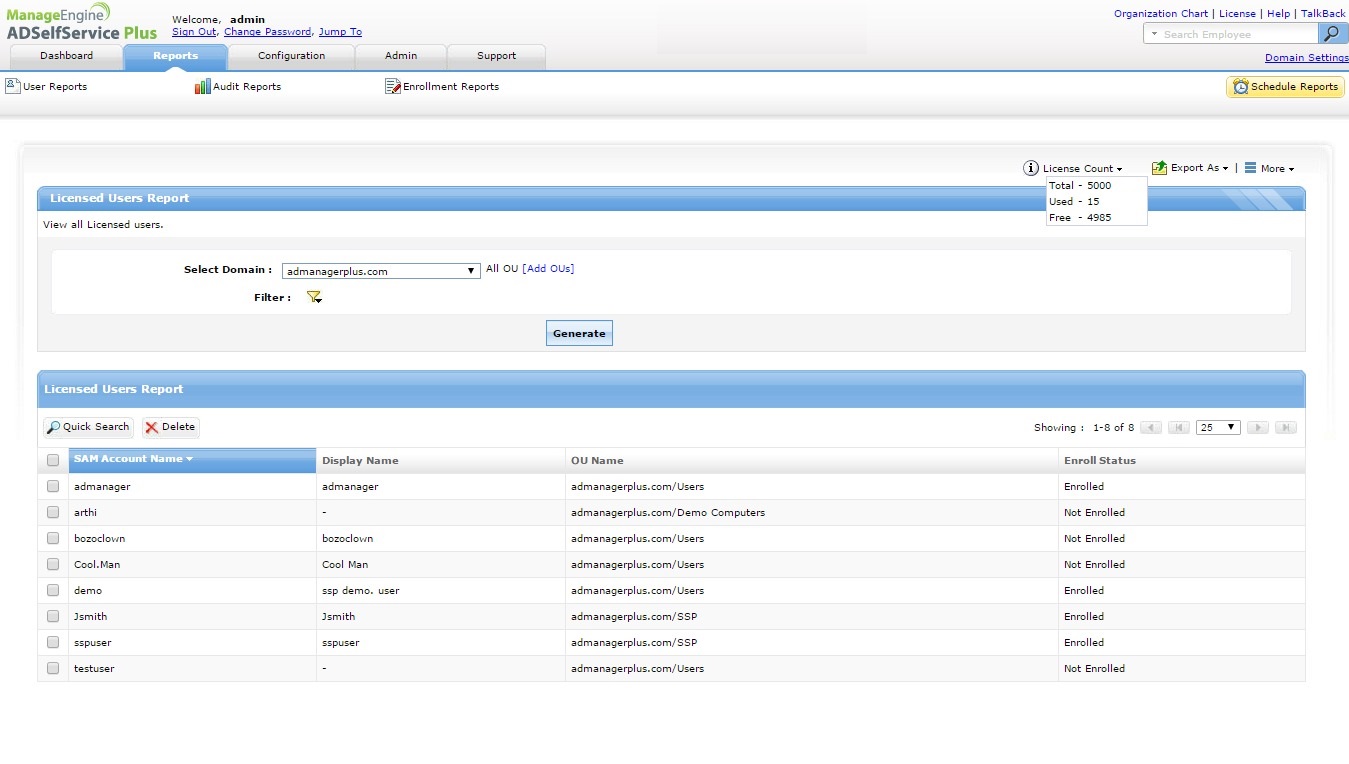Screen dimensions: 1349x764
Task: Click the search employee magnifier icon
Action: coord(1331,34)
